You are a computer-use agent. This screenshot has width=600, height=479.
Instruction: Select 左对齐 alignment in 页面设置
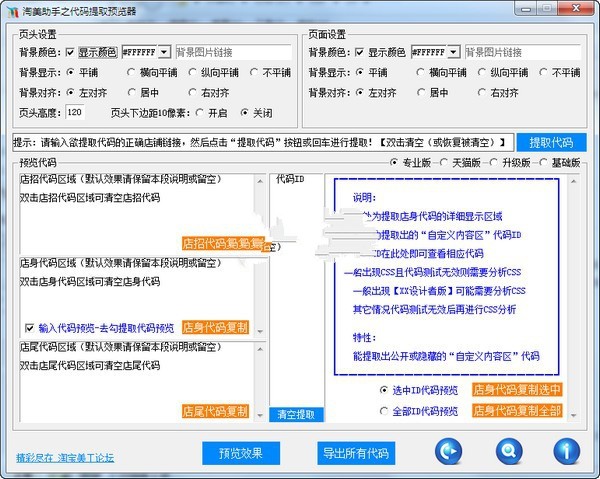click(x=359, y=93)
